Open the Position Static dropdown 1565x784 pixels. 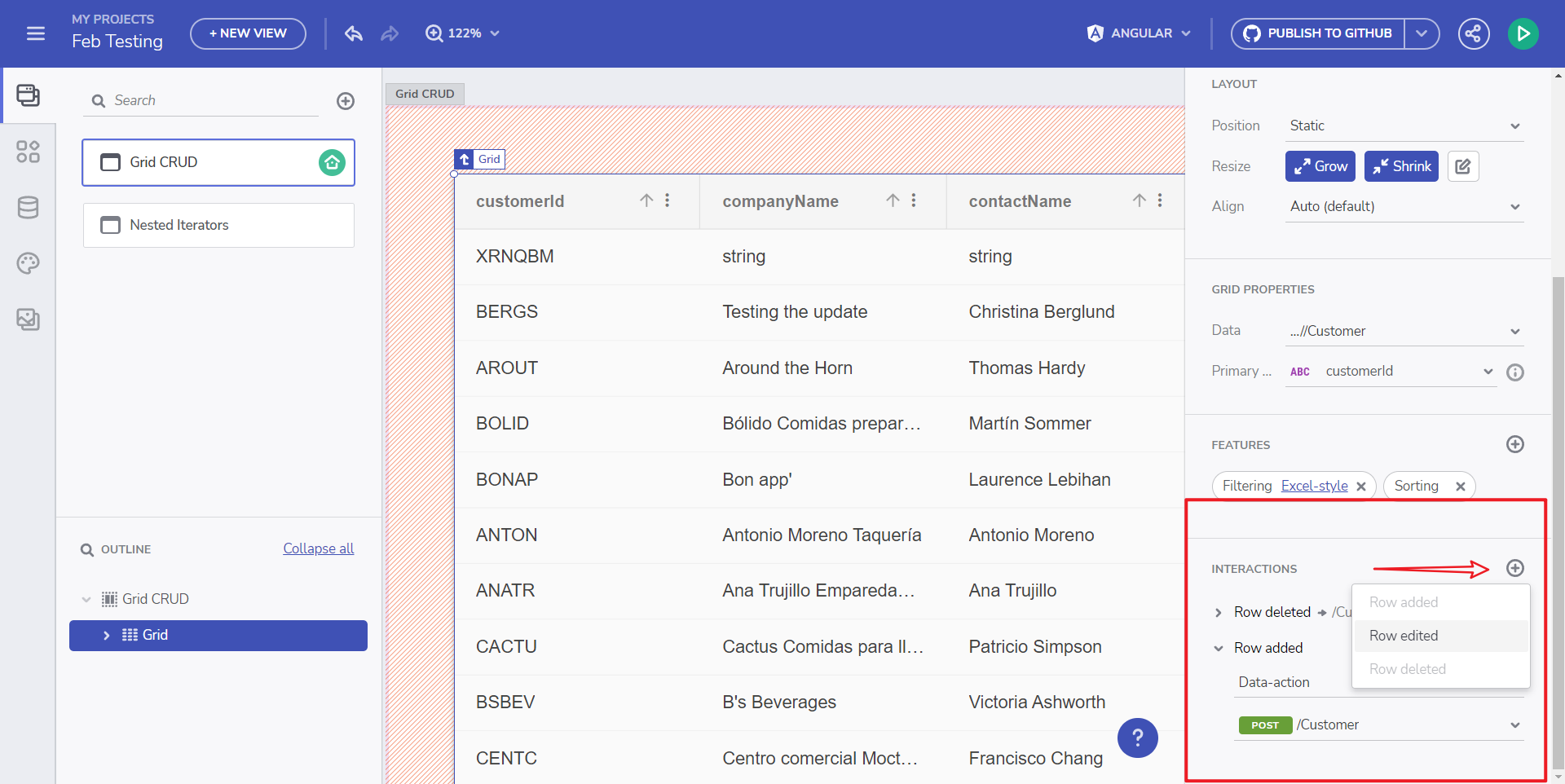(x=1404, y=126)
